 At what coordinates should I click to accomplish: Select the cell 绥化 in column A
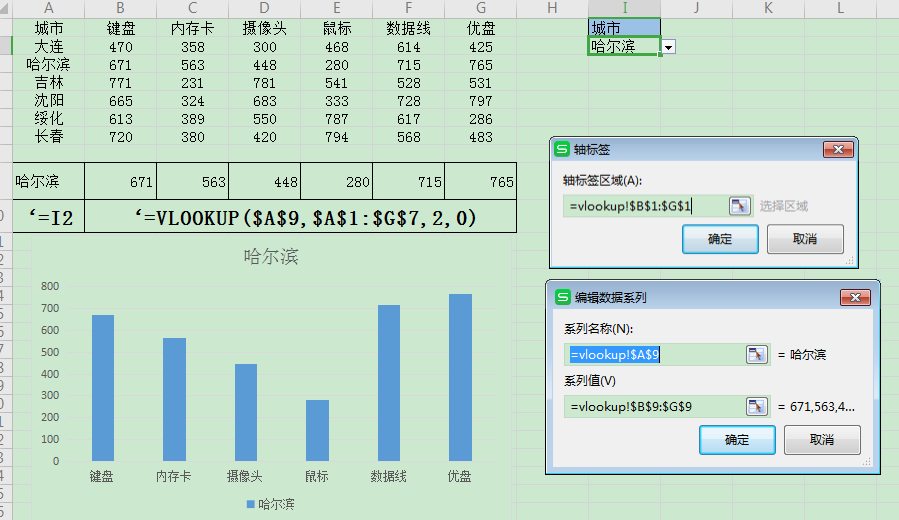click(49, 119)
